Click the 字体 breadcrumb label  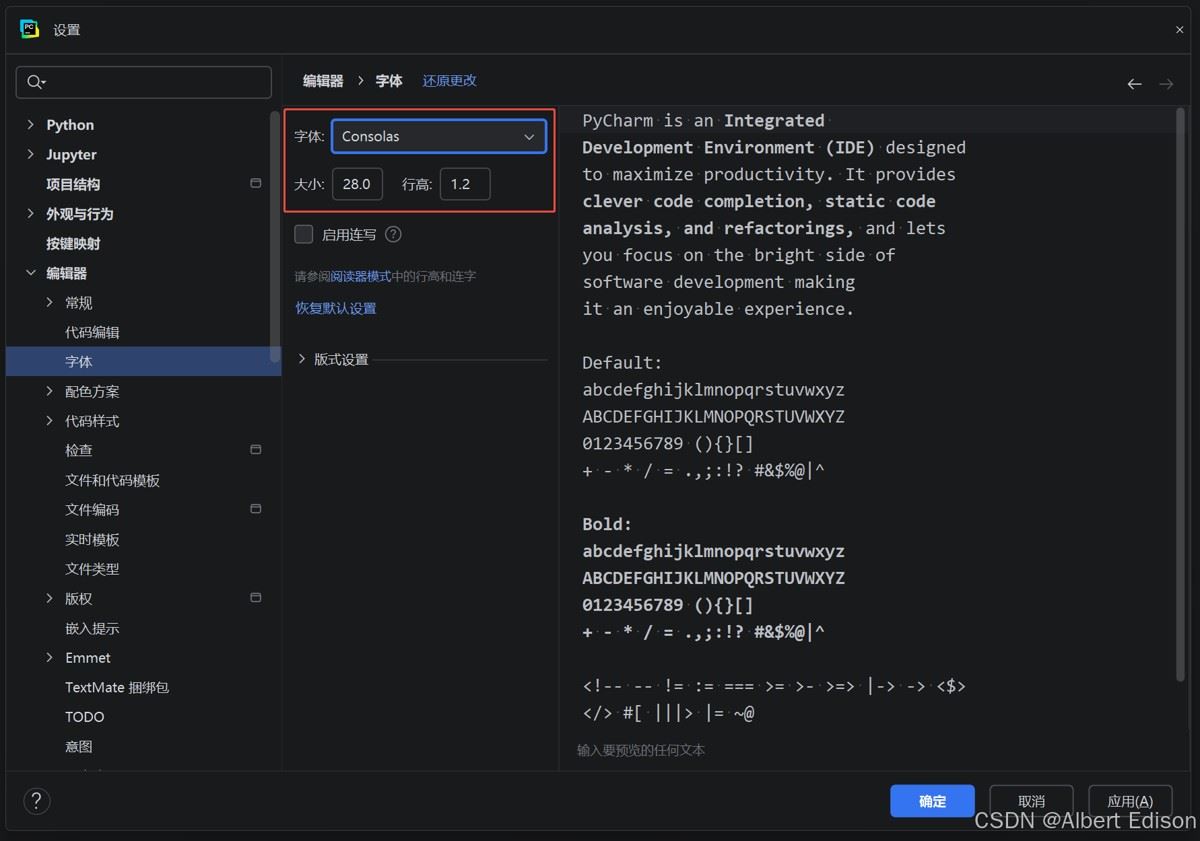pyautogui.click(x=389, y=81)
